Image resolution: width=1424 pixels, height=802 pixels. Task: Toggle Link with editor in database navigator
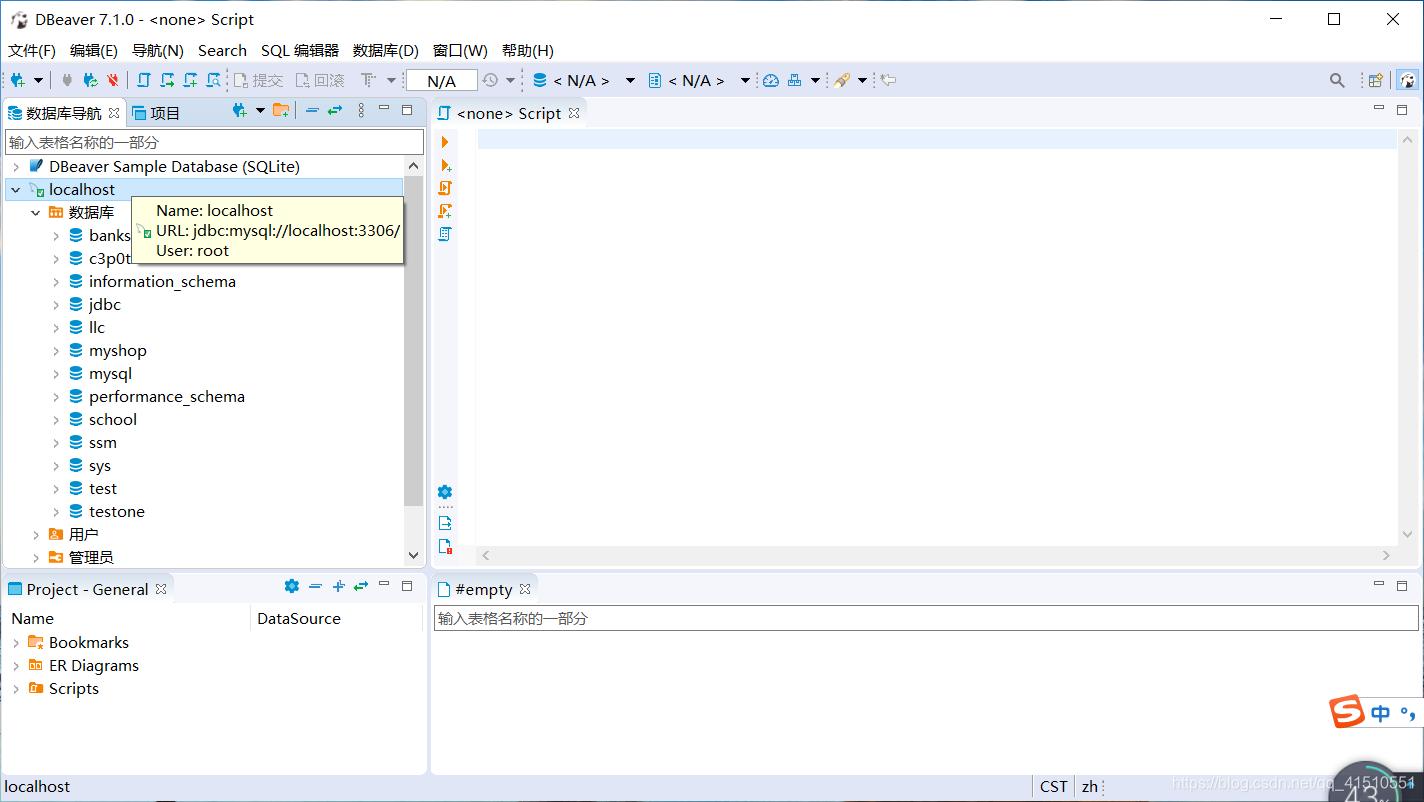pos(335,111)
